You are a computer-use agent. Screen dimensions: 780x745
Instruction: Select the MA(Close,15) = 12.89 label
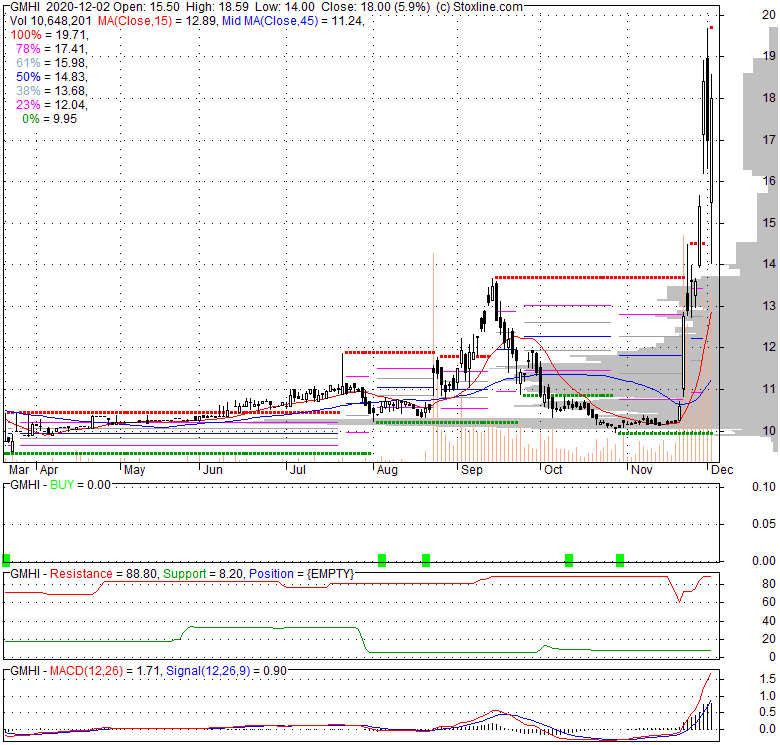pos(157,21)
